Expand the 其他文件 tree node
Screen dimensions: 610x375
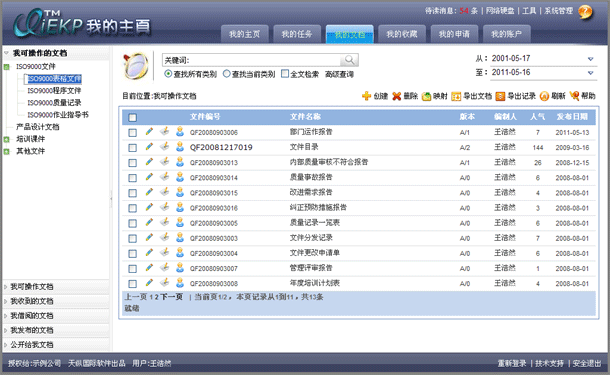click(7, 151)
